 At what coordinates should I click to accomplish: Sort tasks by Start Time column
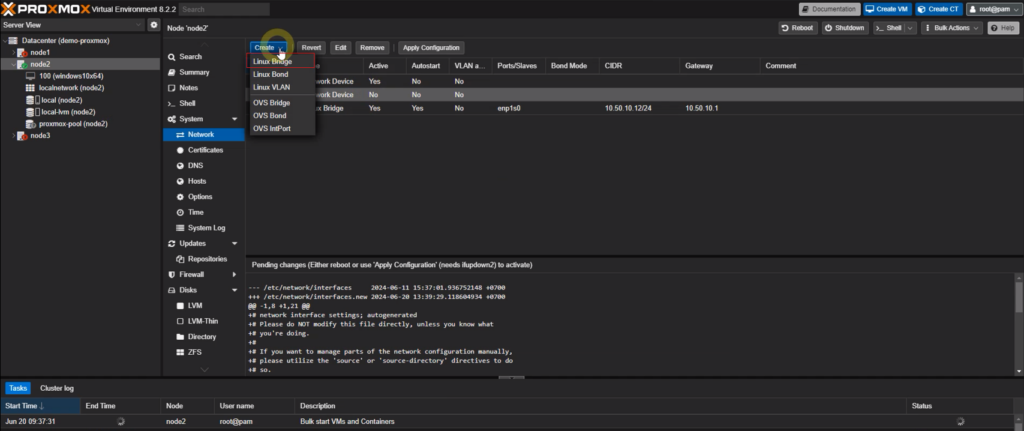(40, 406)
